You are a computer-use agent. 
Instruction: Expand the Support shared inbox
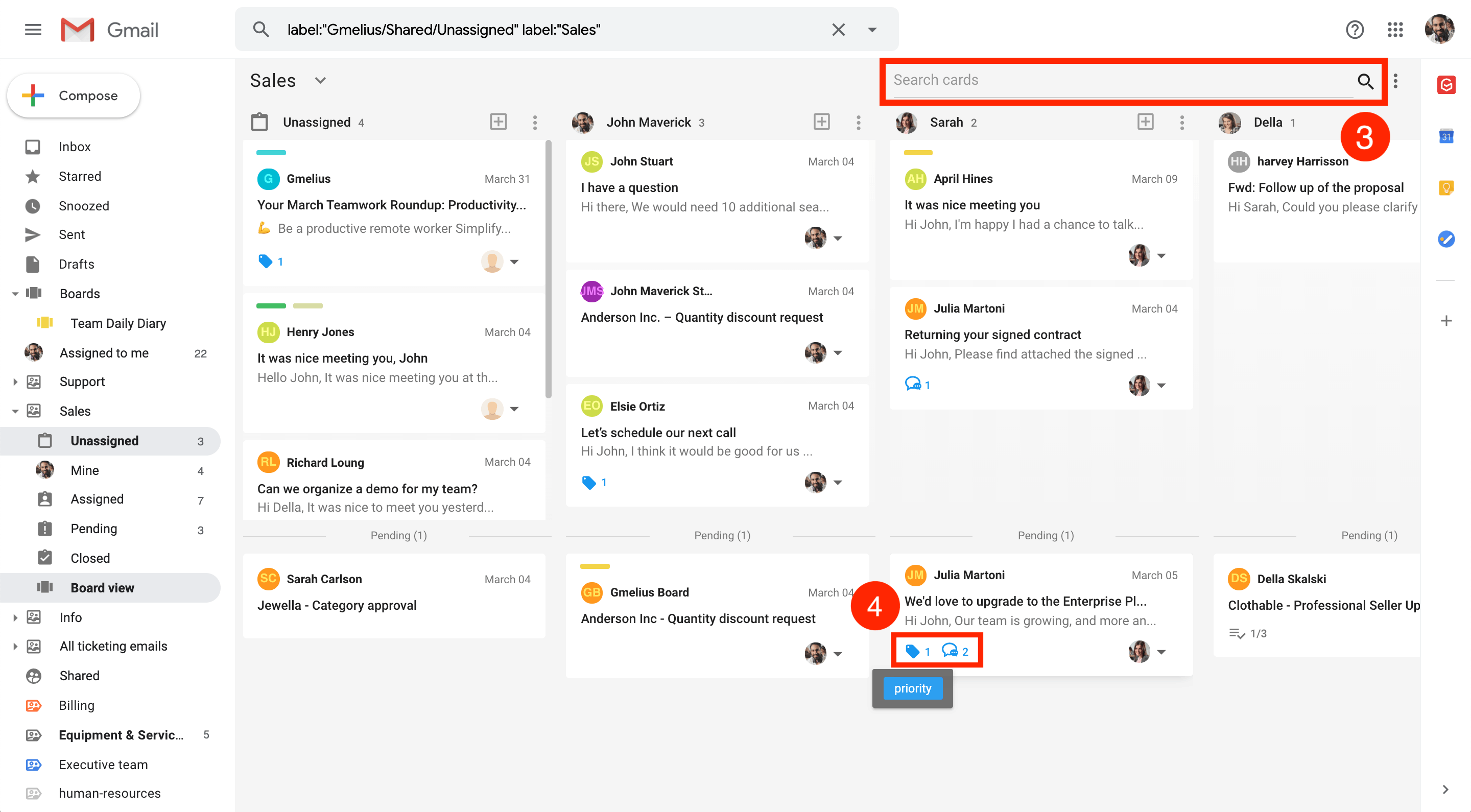[x=15, y=381]
